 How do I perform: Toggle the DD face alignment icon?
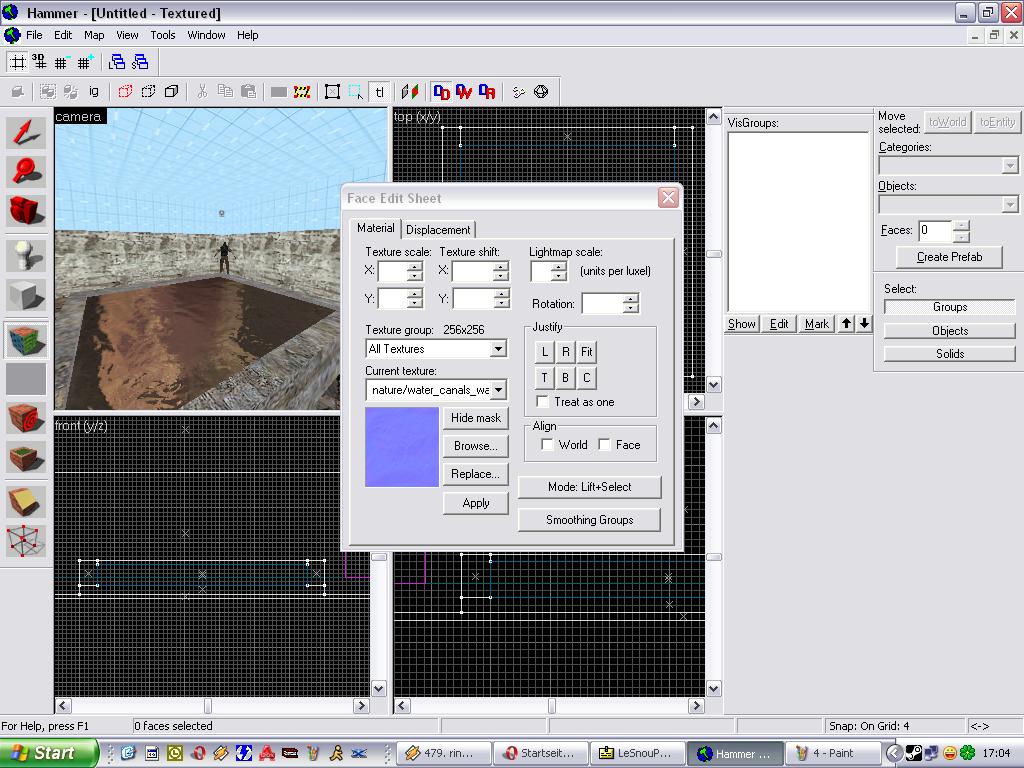(x=441, y=91)
